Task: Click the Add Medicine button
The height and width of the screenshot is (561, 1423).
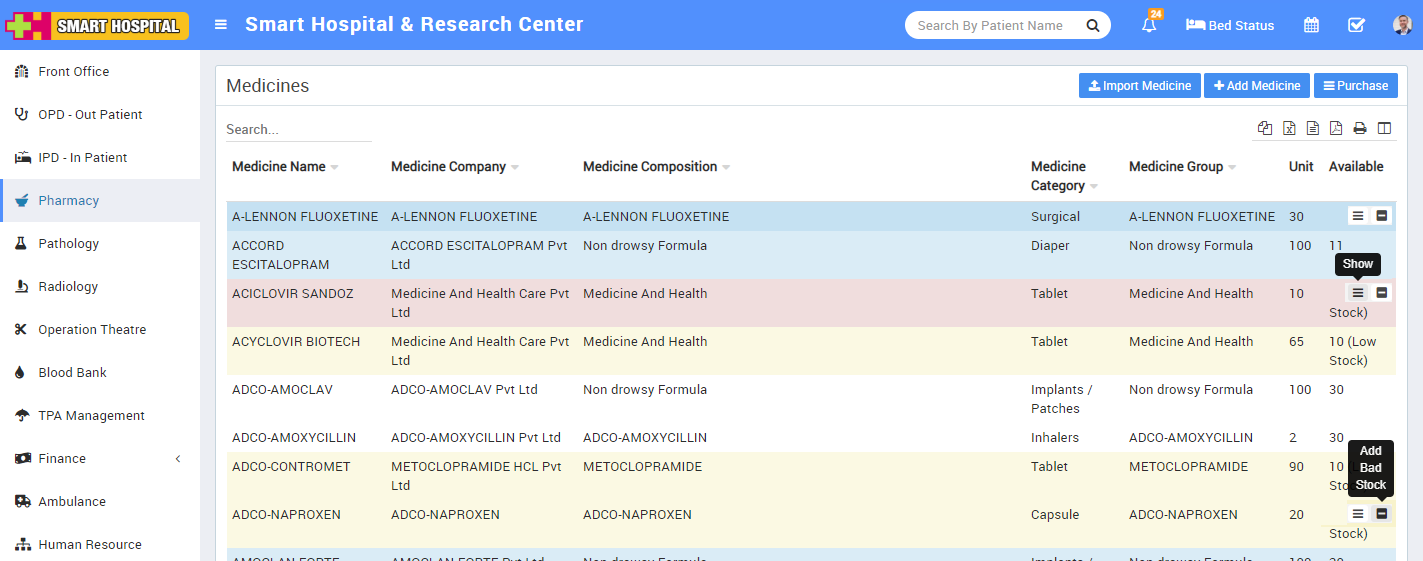Action: pos(1257,86)
